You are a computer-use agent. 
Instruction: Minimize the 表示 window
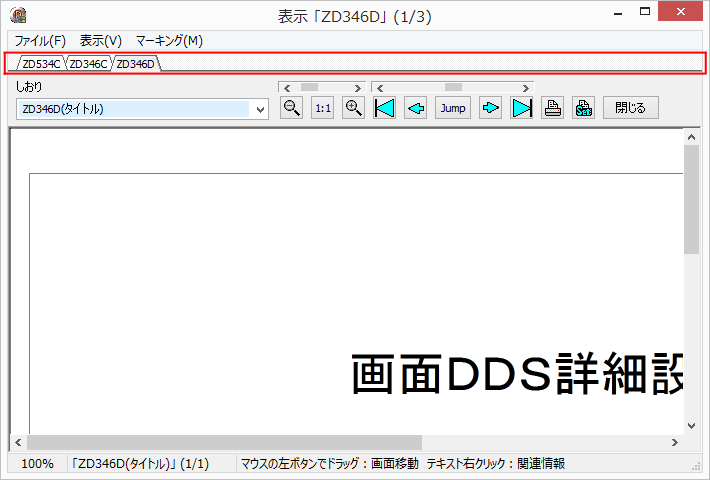click(x=618, y=13)
